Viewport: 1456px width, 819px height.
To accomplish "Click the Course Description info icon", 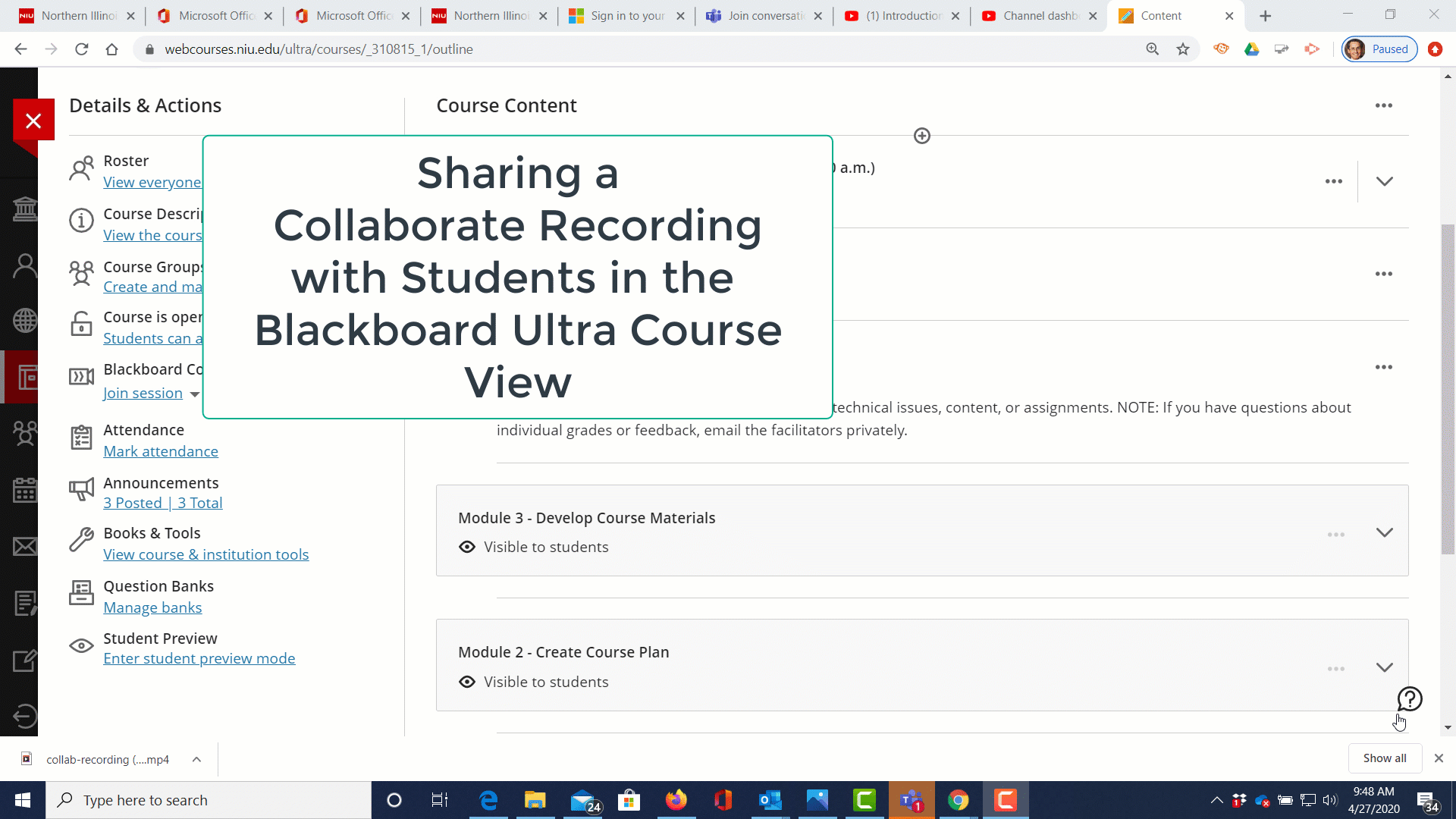I will coord(81,221).
